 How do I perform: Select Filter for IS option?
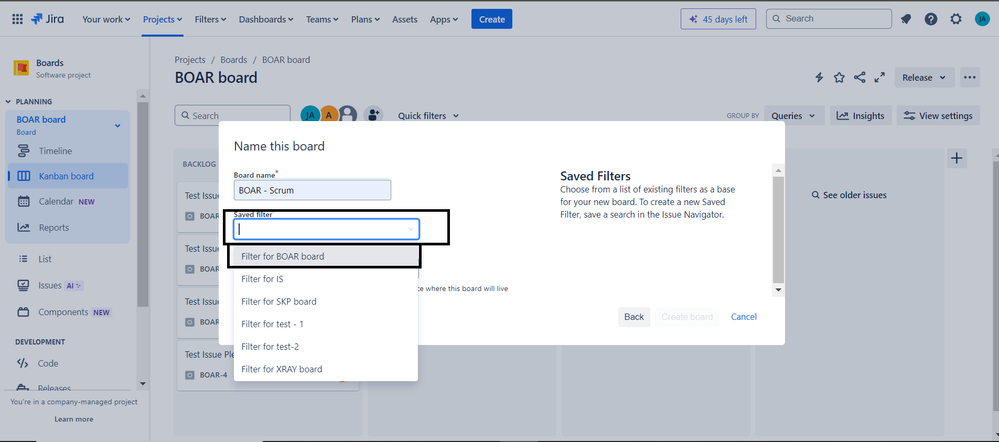(325, 279)
